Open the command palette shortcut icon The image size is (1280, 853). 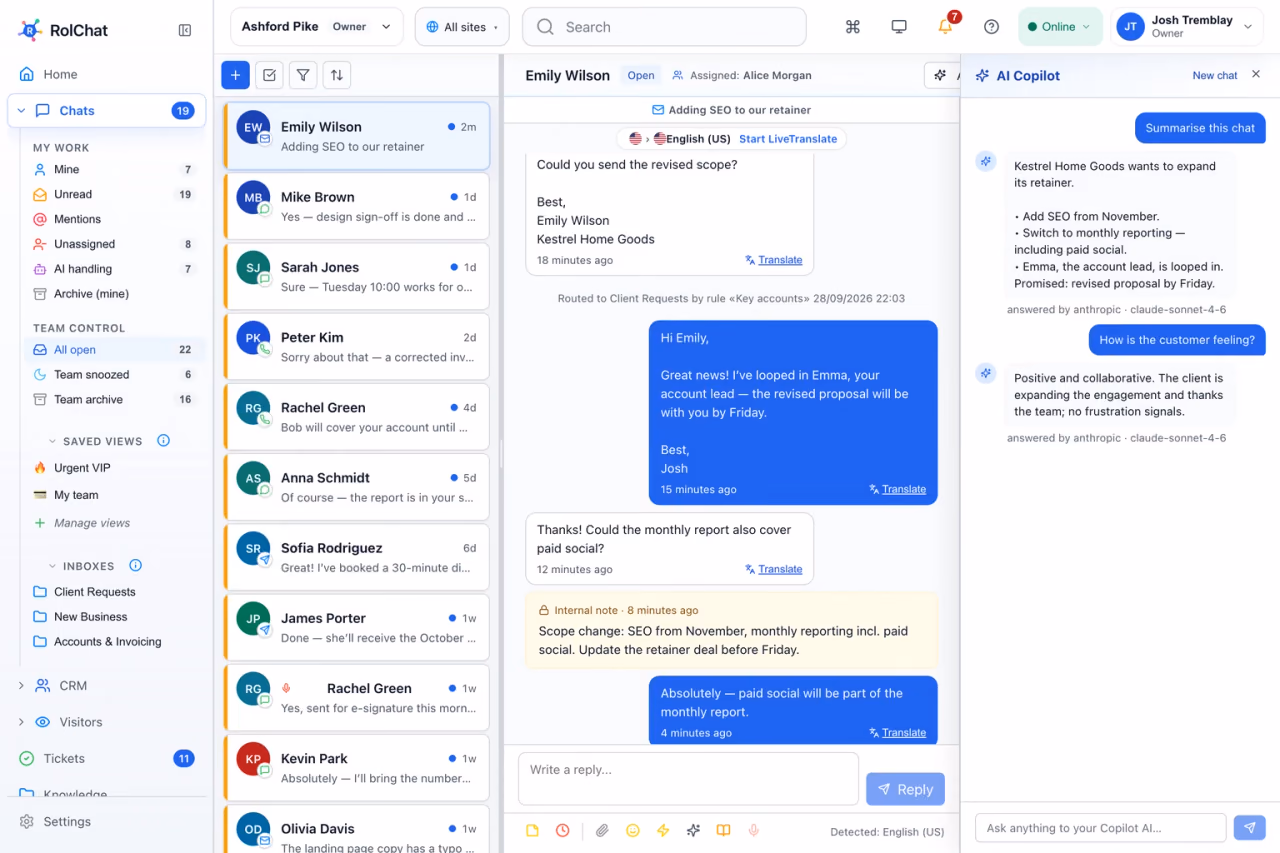(x=853, y=27)
